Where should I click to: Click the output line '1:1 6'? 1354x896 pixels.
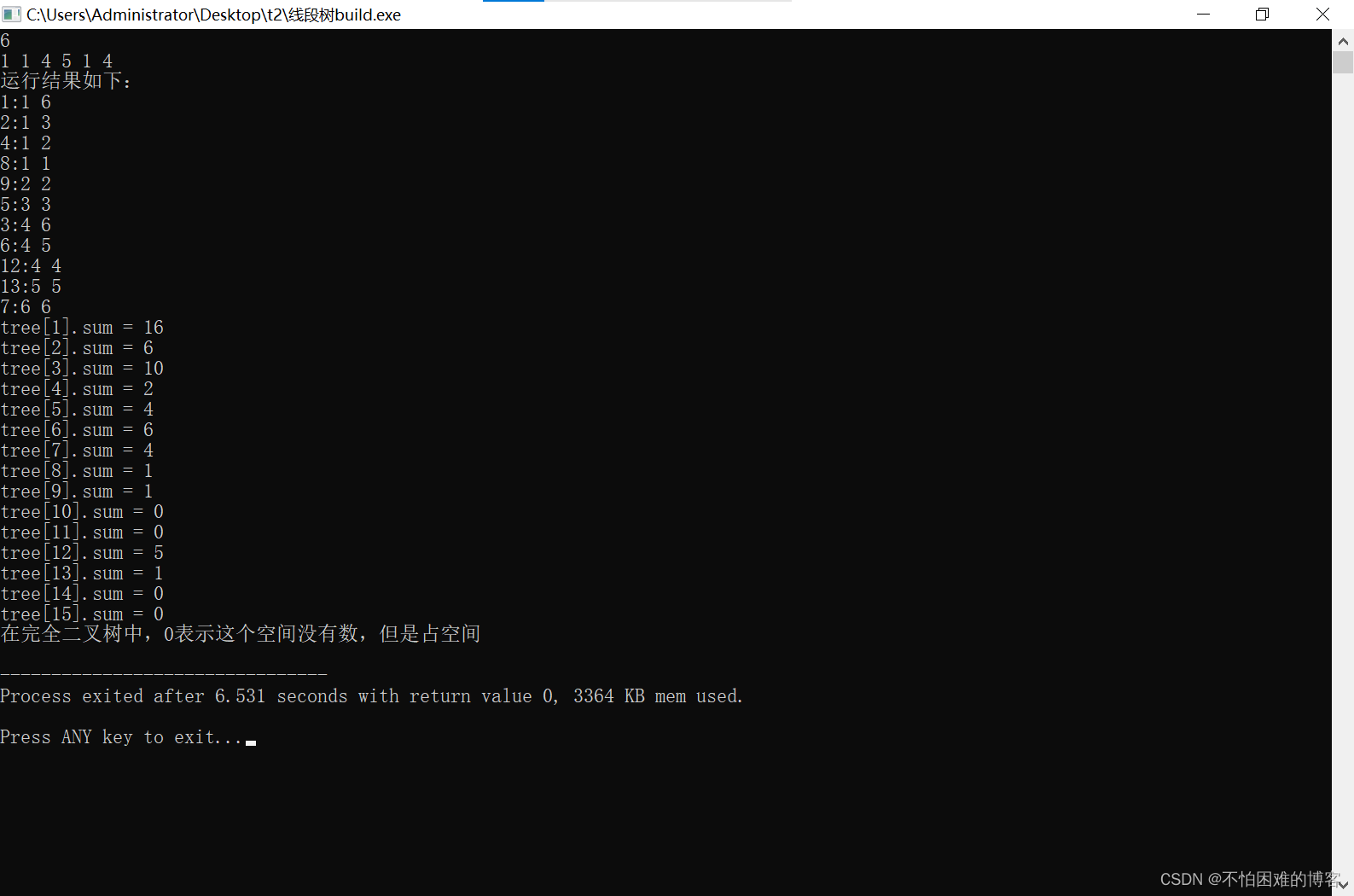pyautogui.click(x=26, y=102)
